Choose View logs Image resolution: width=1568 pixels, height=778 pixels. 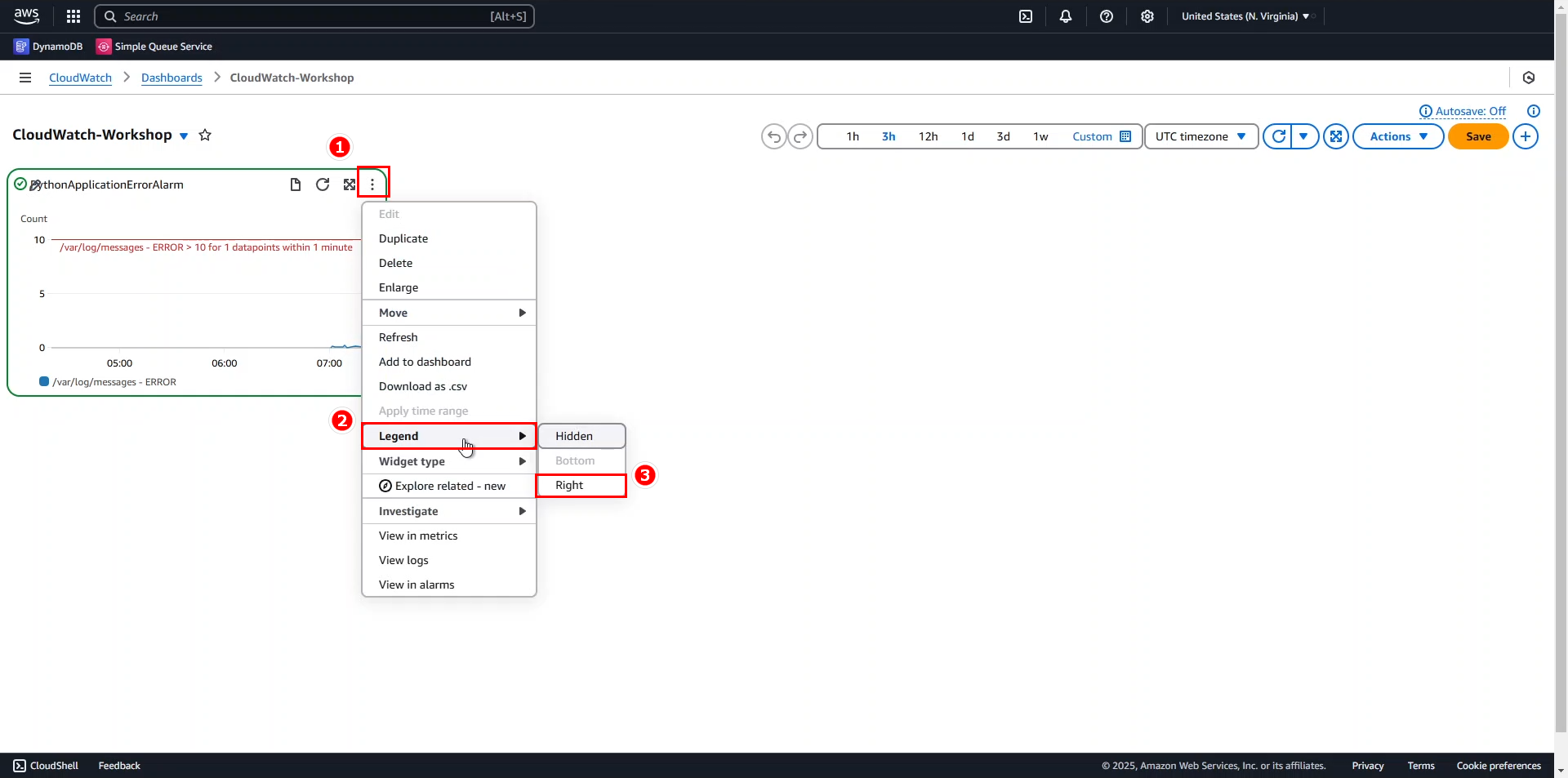click(449, 560)
